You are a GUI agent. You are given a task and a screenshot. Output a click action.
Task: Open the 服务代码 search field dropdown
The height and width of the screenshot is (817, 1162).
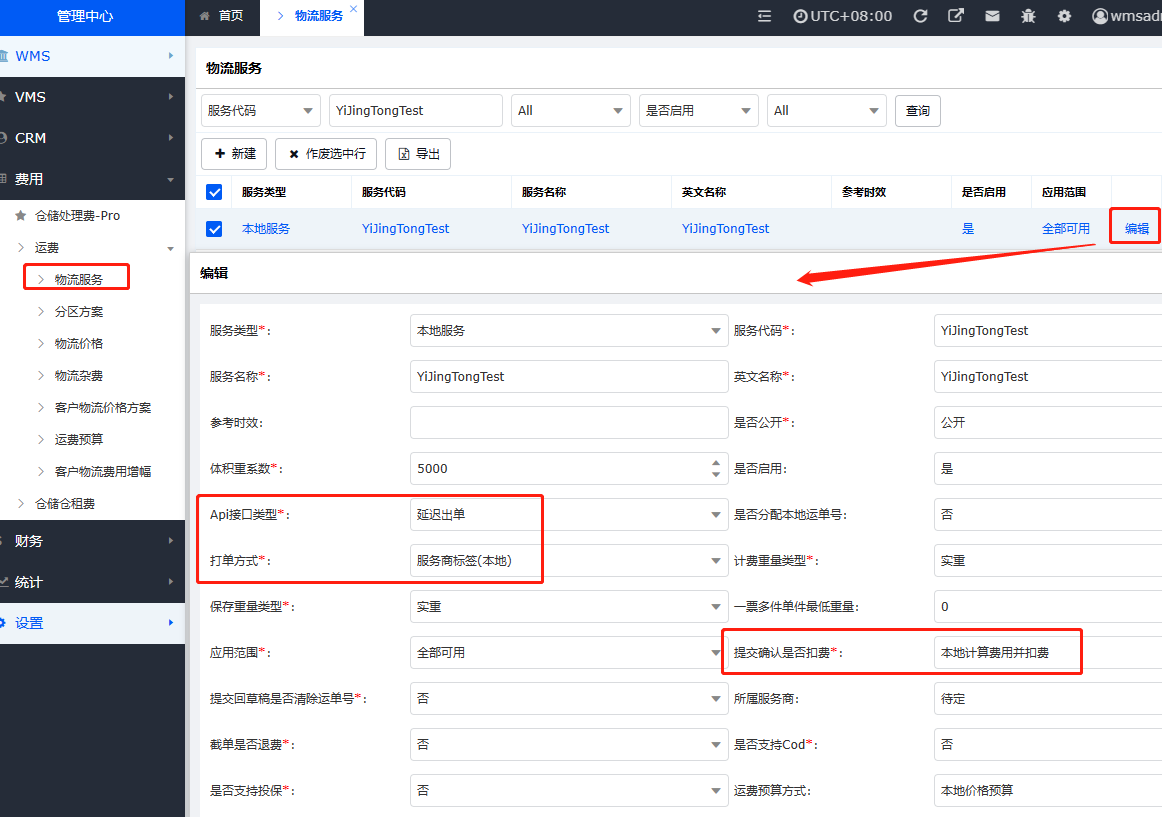click(261, 110)
